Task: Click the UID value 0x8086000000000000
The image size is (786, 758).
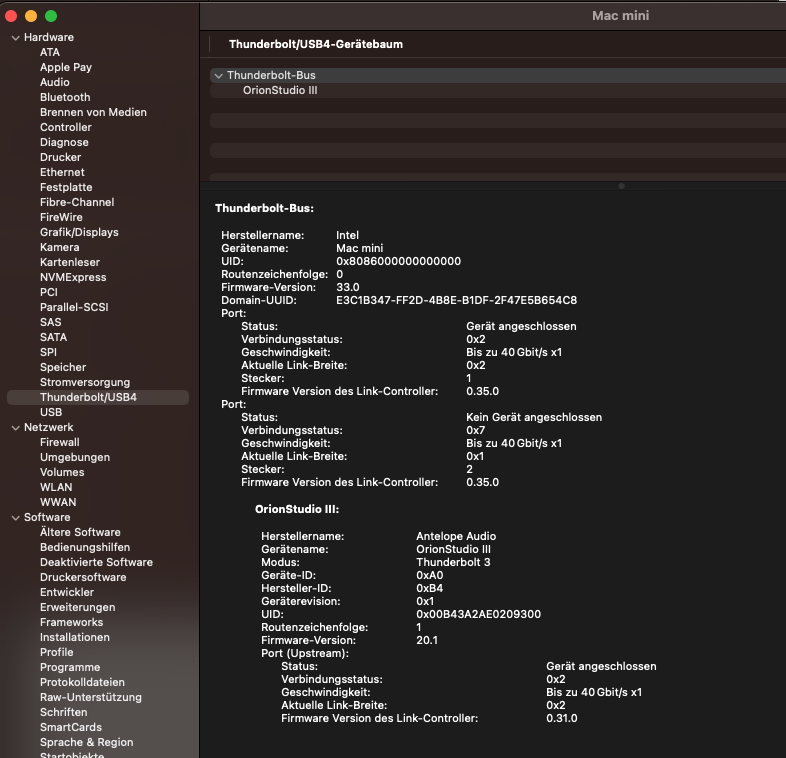Action: pos(399,261)
